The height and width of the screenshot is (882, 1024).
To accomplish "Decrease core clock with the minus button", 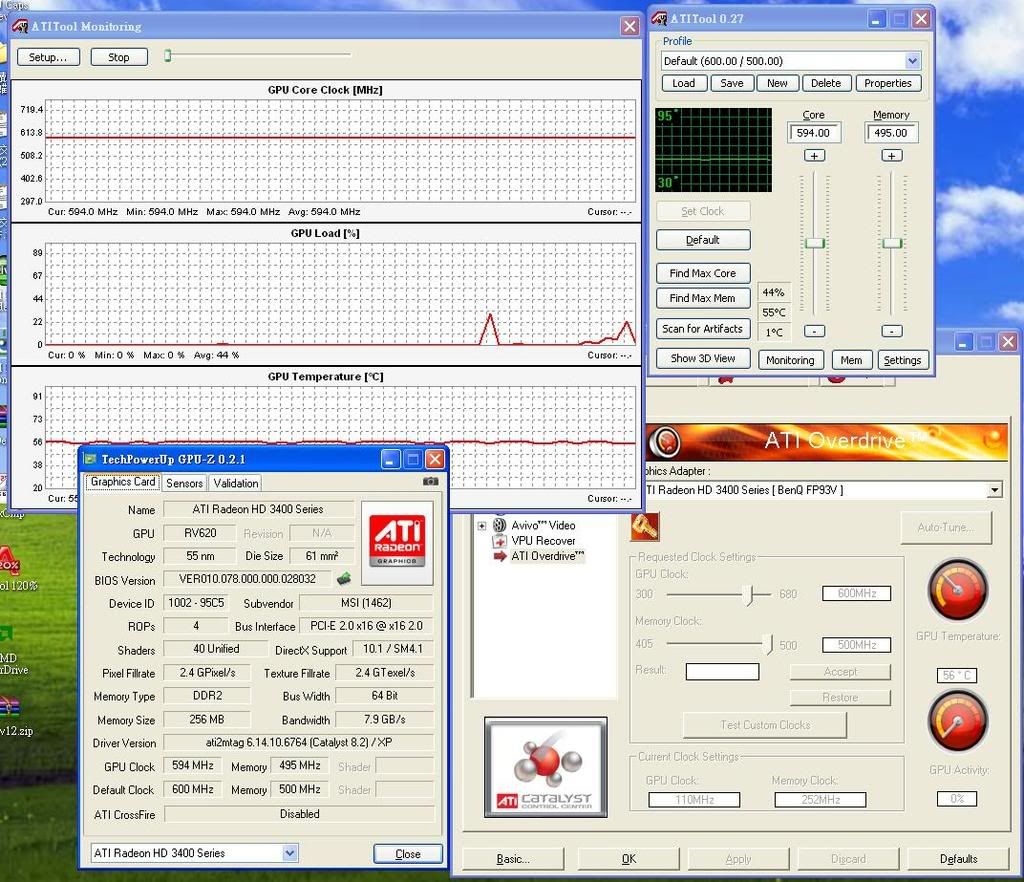I will click(814, 331).
